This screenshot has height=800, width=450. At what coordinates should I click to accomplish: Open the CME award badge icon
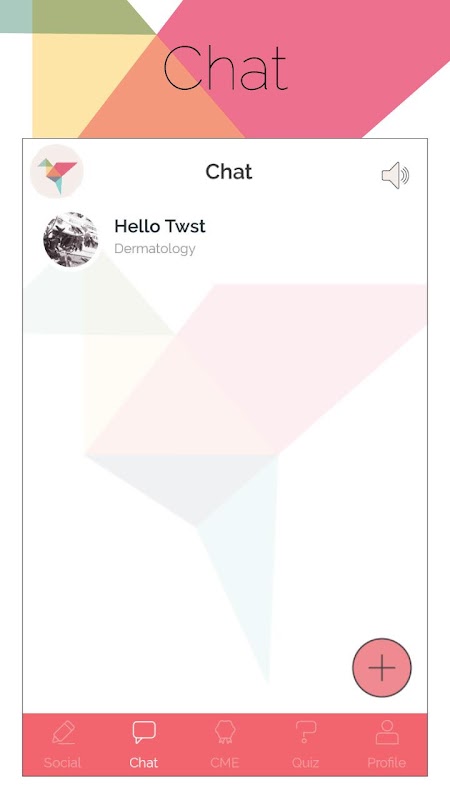point(224,732)
